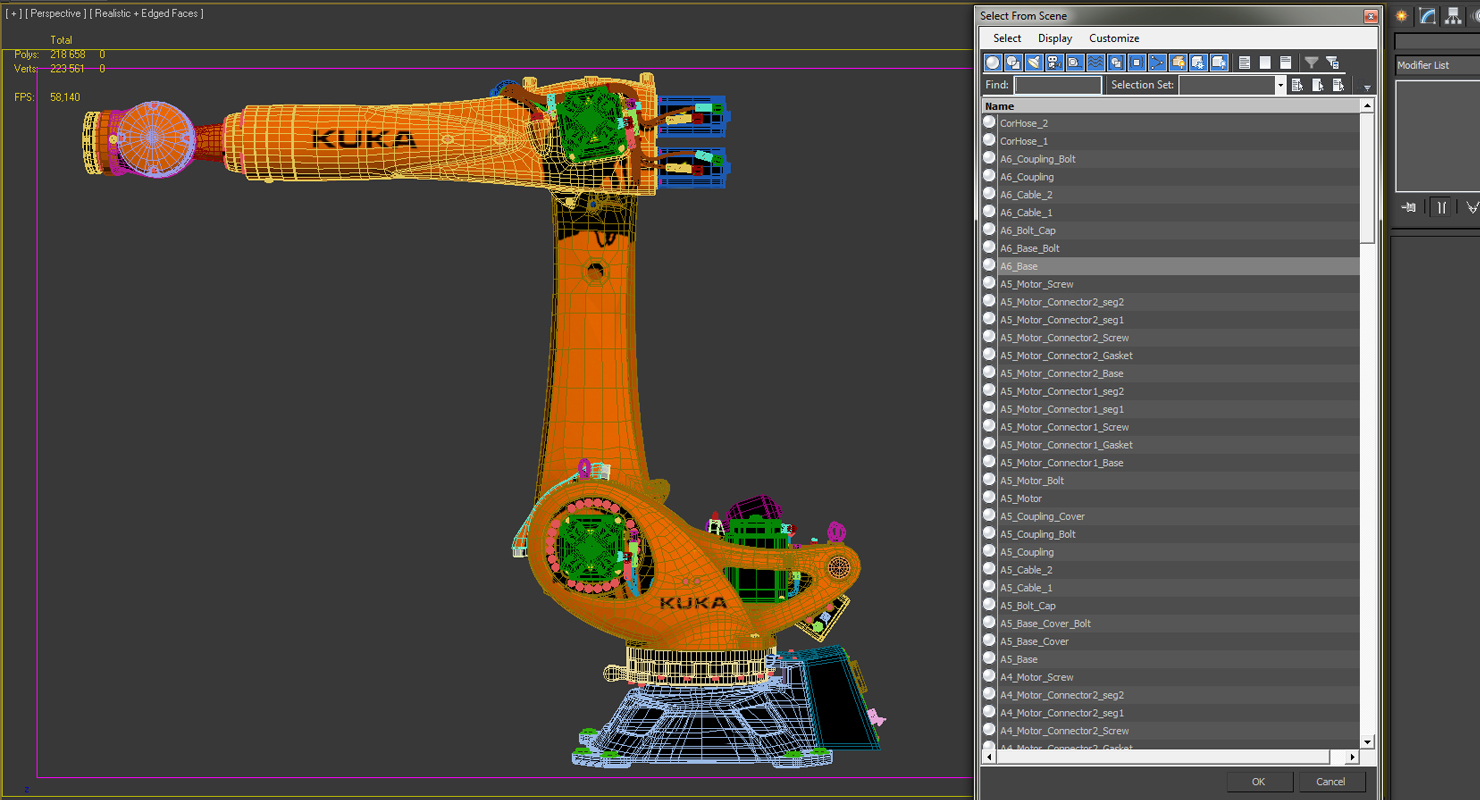Click the funnel filter icon
The width and height of the screenshot is (1480, 800).
[x=1311, y=62]
